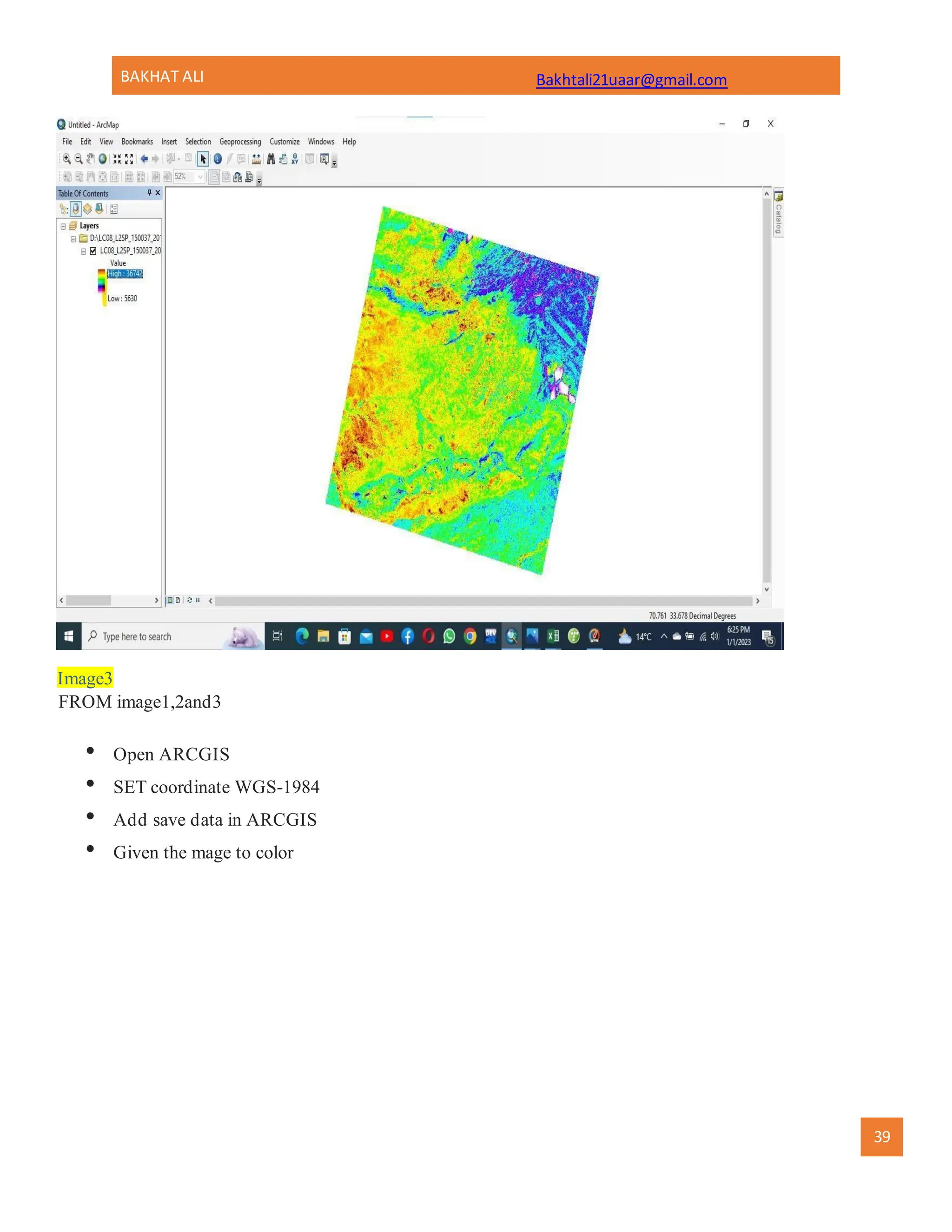The height and width of the screenshot is (1232, 952).
Task: Switch to Layout View button
Action: point(178,600)
